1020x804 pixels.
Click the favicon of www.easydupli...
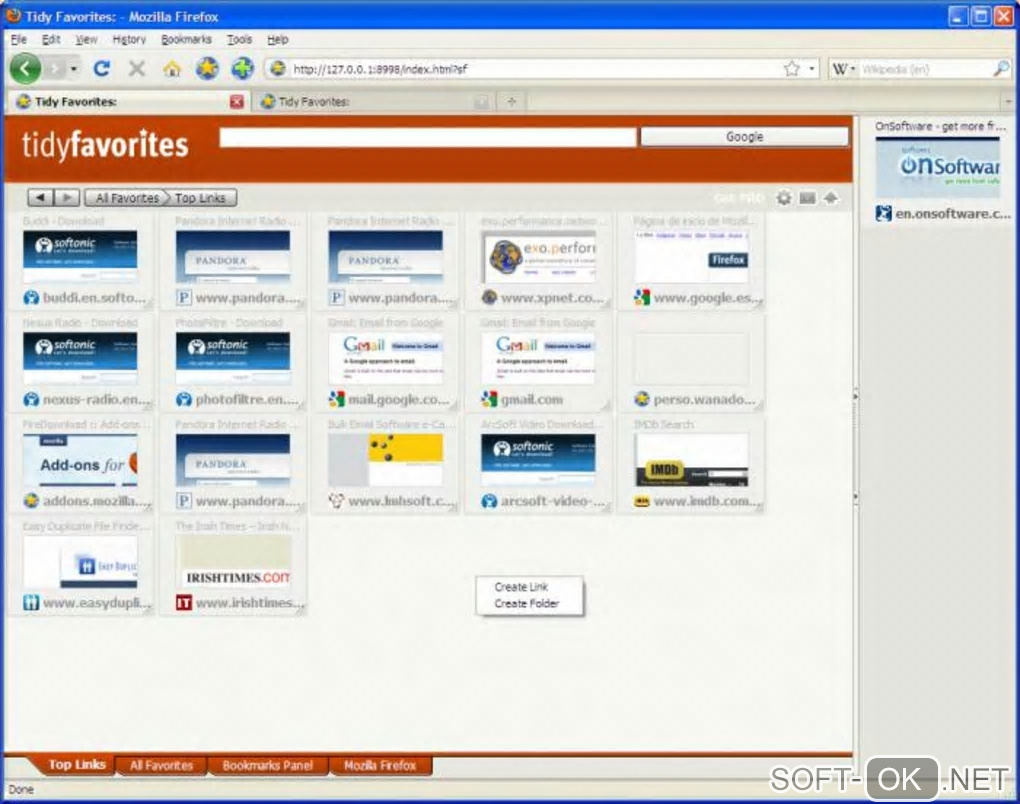31,603
